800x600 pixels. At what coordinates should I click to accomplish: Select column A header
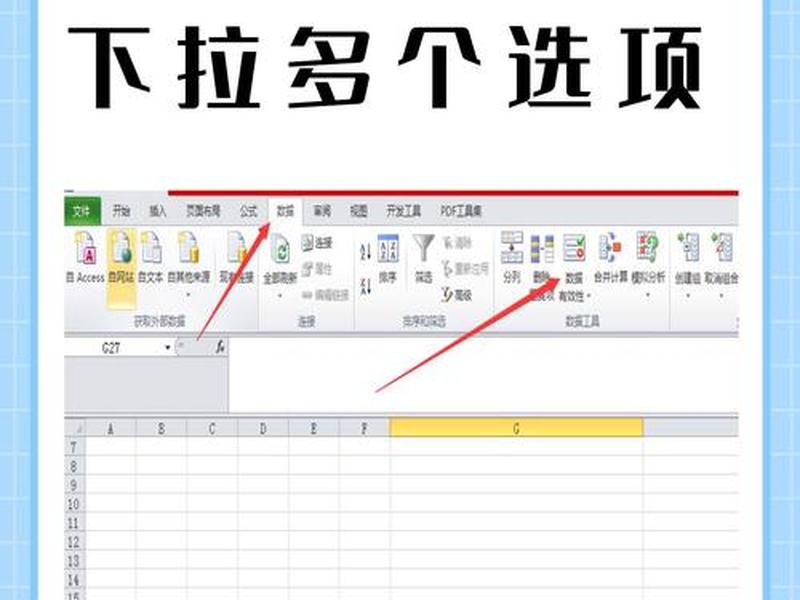110,429
